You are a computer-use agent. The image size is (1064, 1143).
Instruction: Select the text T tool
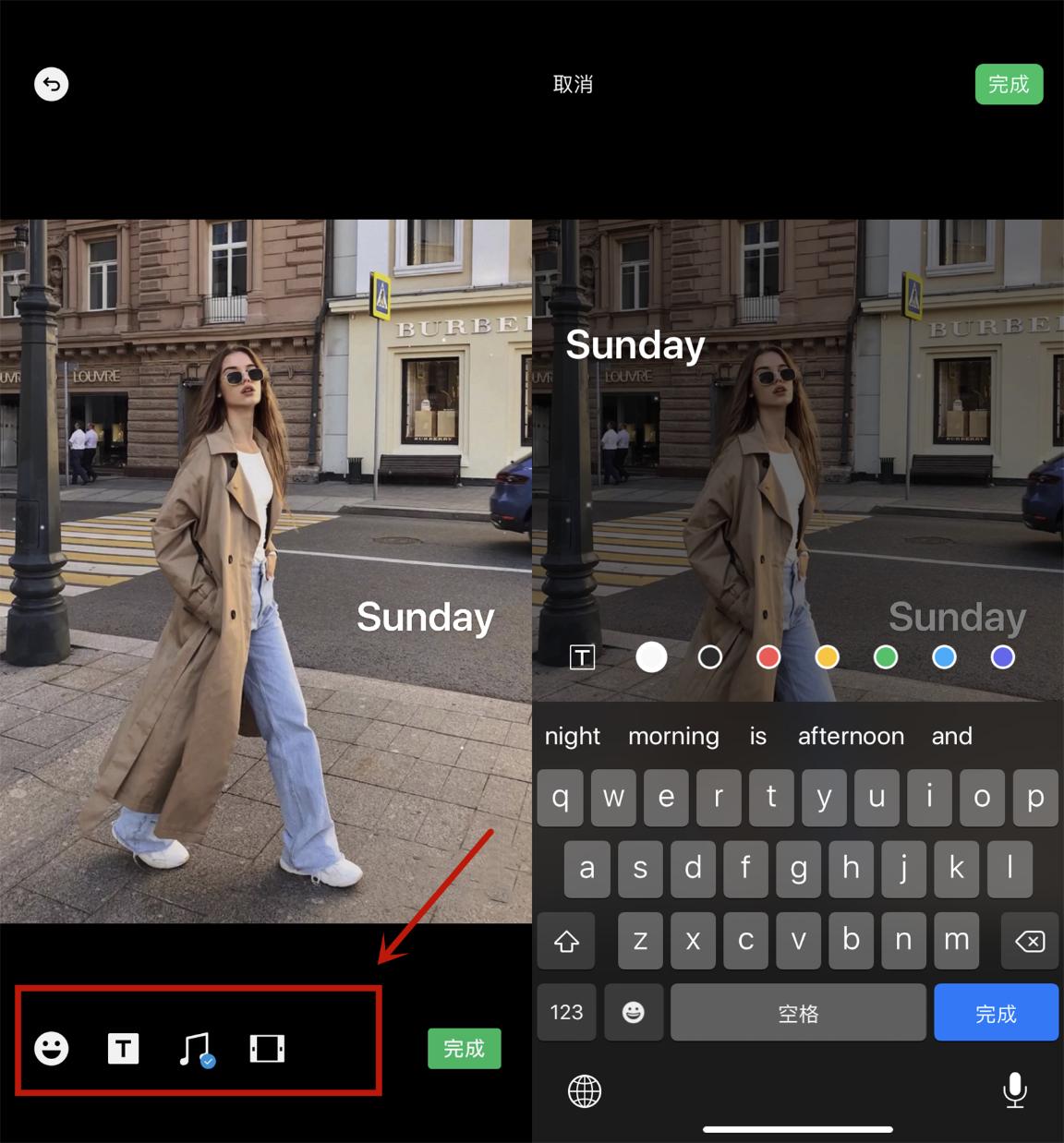pyautogui.click(x=123, y=1049)
